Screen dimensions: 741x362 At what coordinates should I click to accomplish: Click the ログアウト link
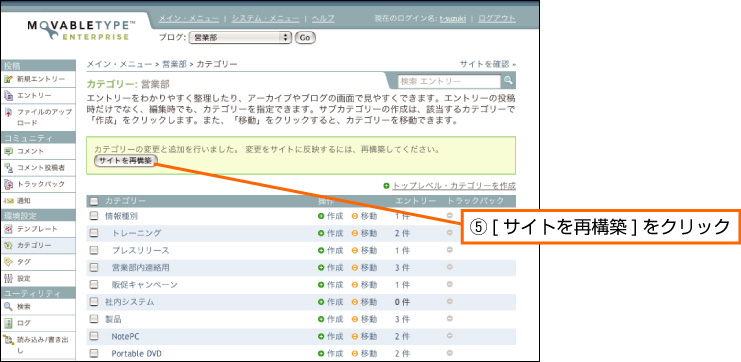[497, 18]
